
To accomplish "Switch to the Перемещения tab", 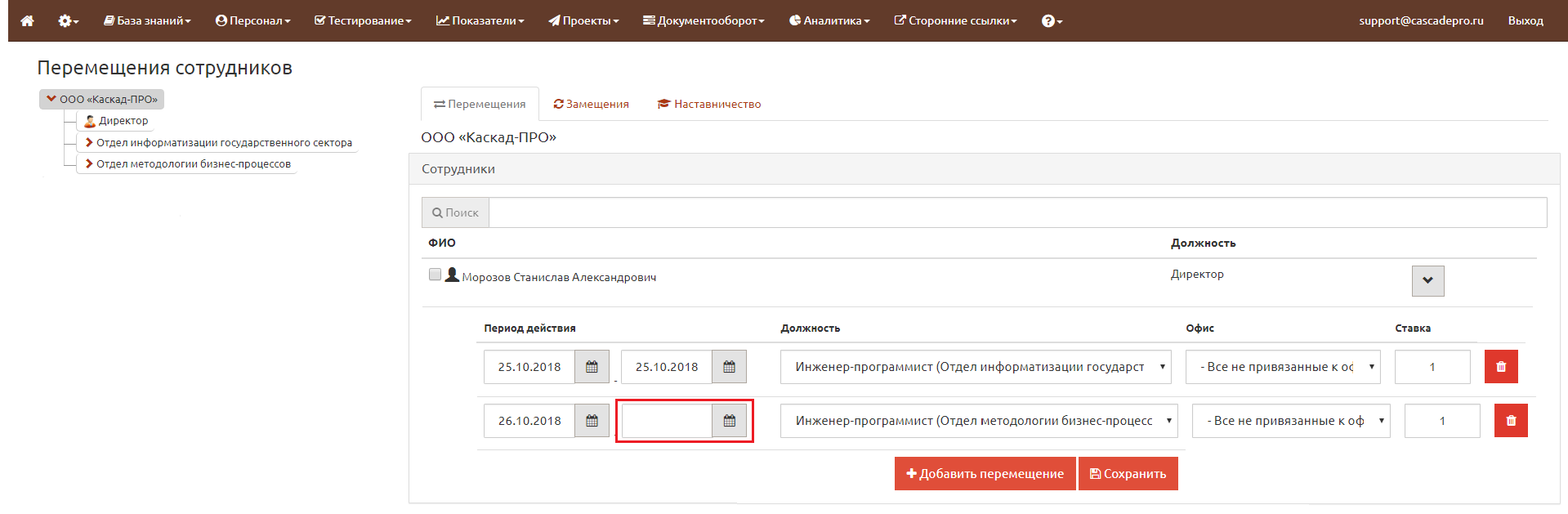I will point(480,104).
